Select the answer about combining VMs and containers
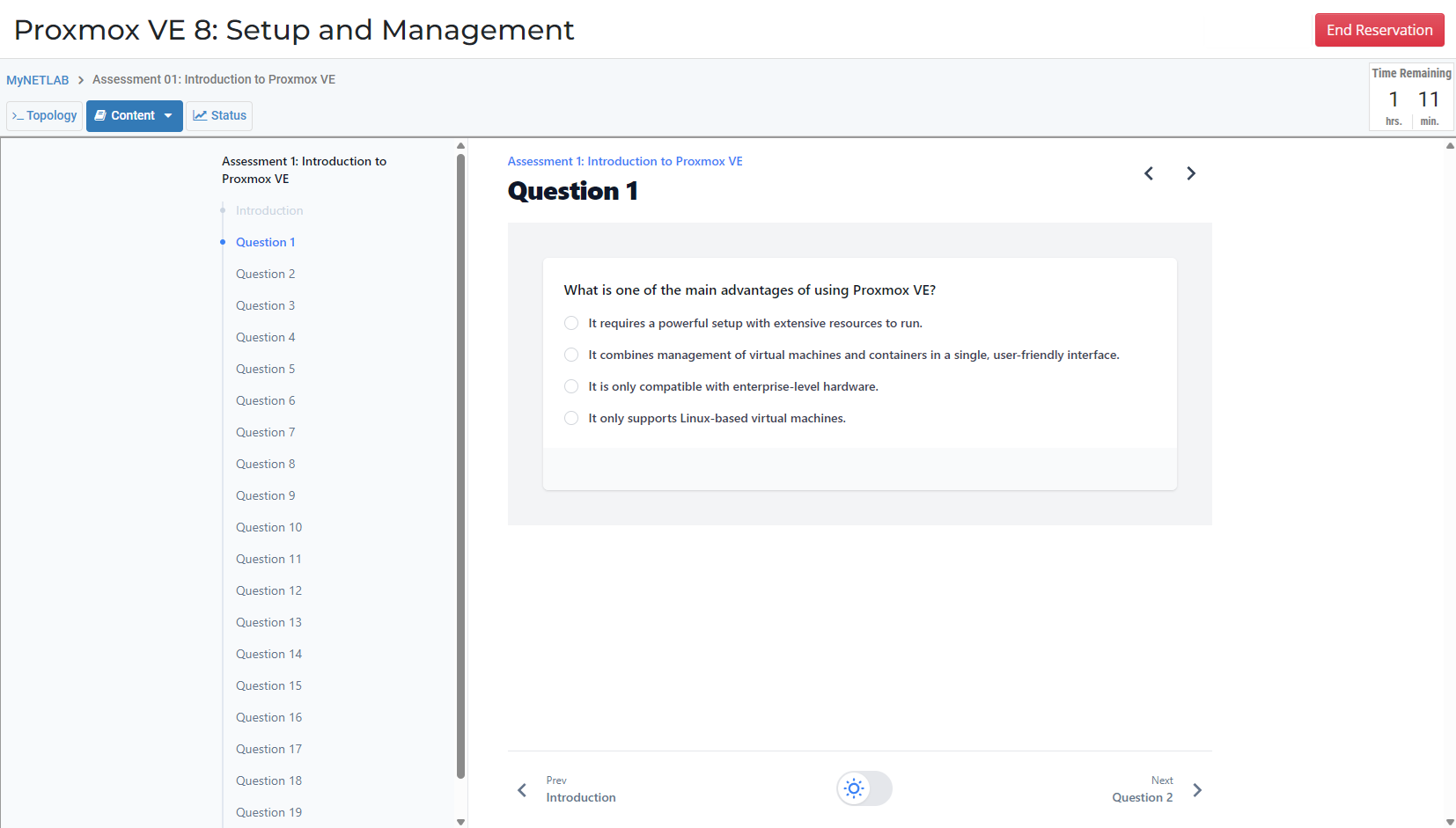Image resolution: width=1456 pixels, height=828 pixels. 571,355
